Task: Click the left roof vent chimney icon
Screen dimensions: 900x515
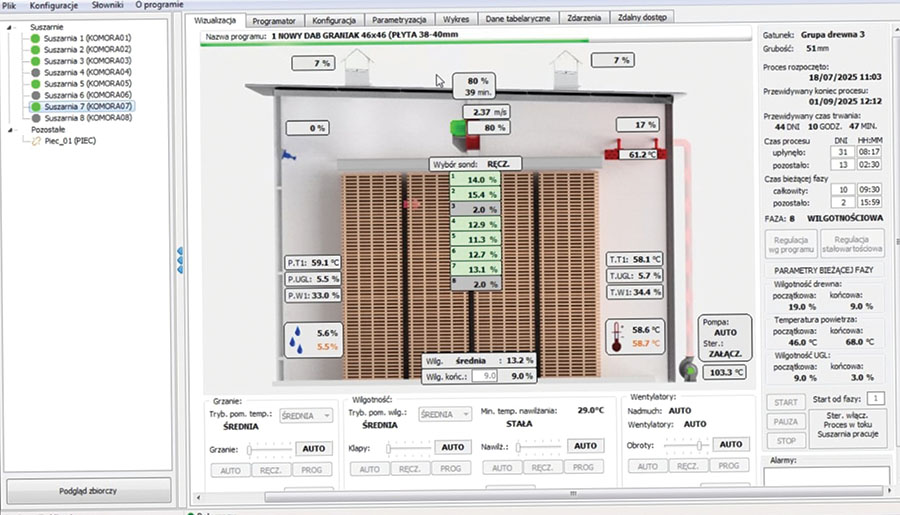Action: point(352,66)
